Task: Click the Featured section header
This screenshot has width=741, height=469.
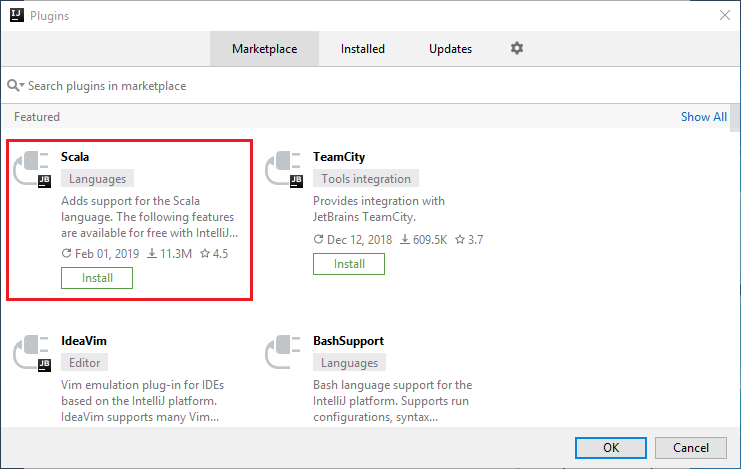Action: click(x=37, y=117)
